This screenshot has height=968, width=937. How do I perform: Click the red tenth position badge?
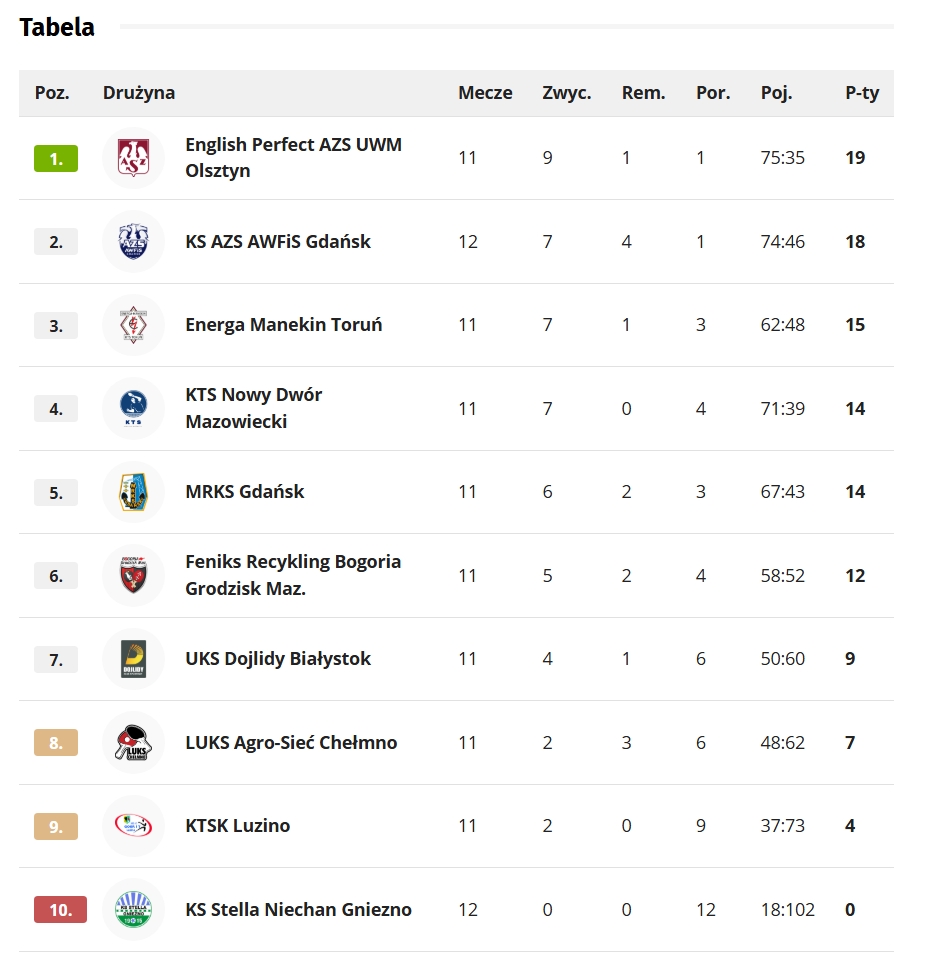click(x=60, y=910)
